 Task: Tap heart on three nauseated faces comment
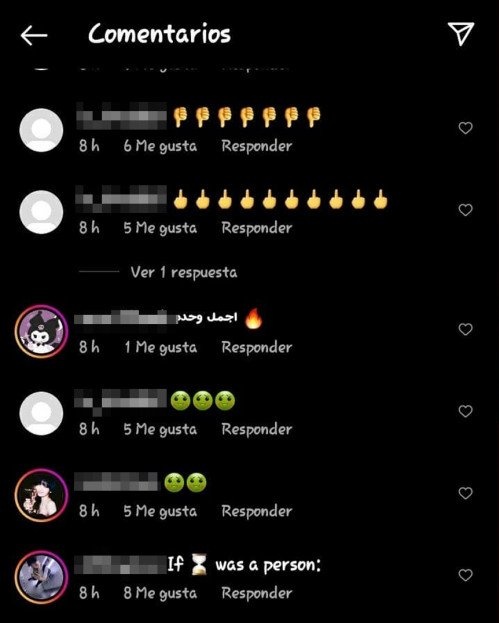(465, 411)
